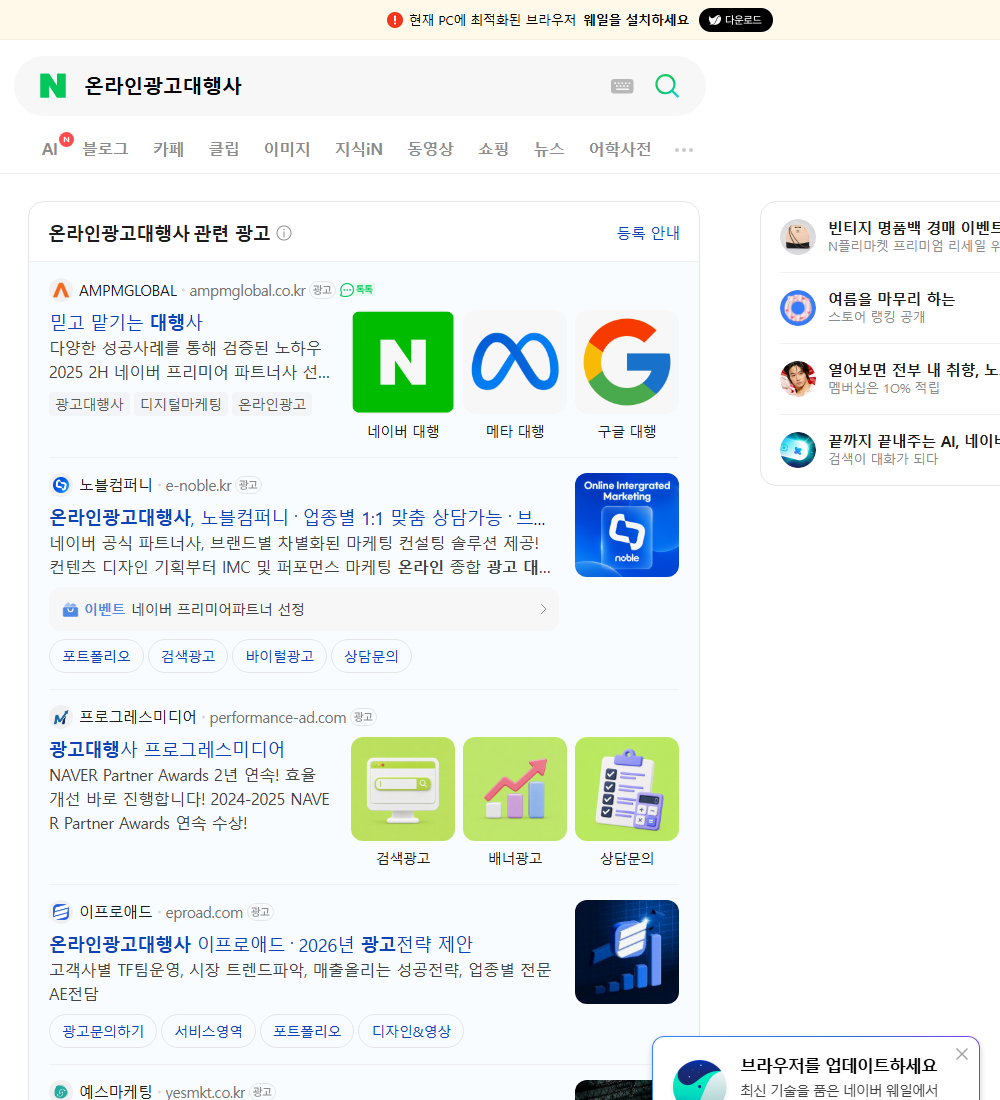
Task: Open the 구글 대행 thumbnail
Action: coord(627,362)
